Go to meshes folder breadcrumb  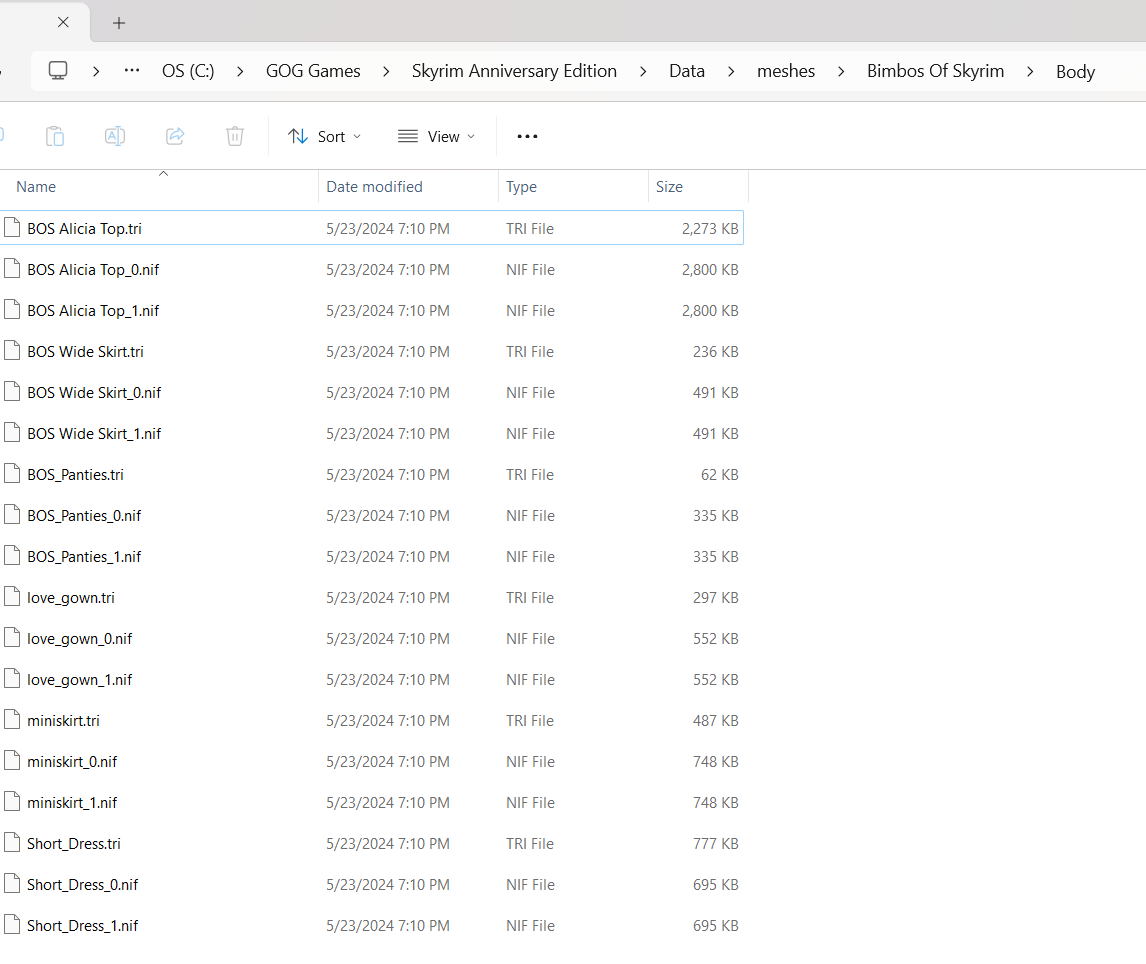tap(786, 71)
